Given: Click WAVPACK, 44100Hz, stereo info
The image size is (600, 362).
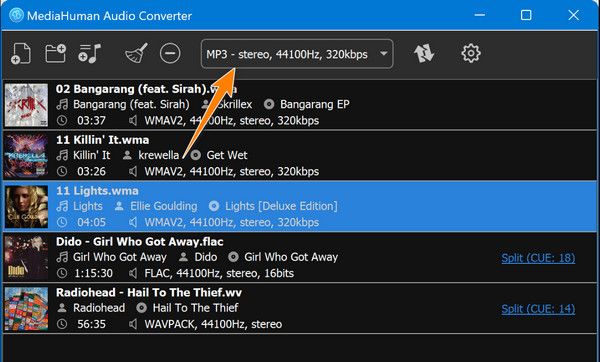Looking at the screenshot, I should point(213,324).
